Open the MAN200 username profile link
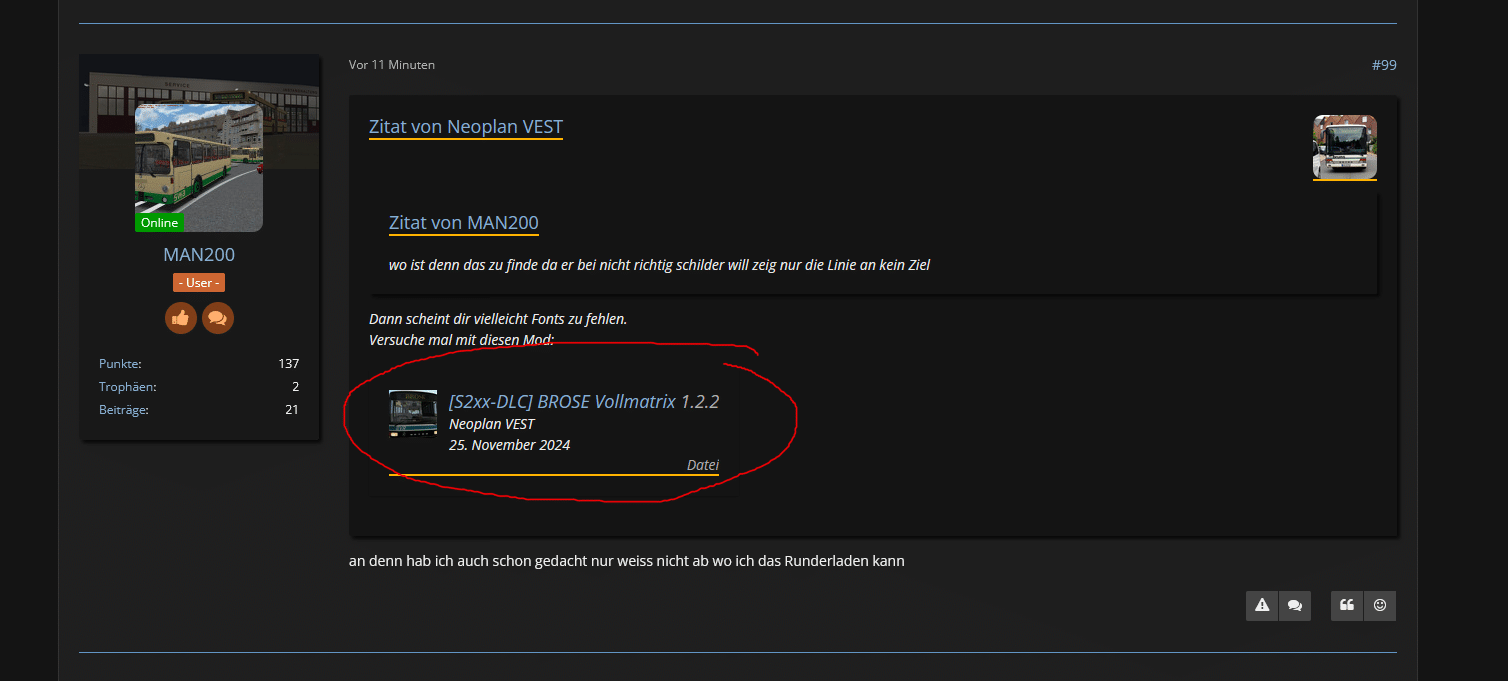This screenshot has height=681, width=1508. click(x=199, y=255)
